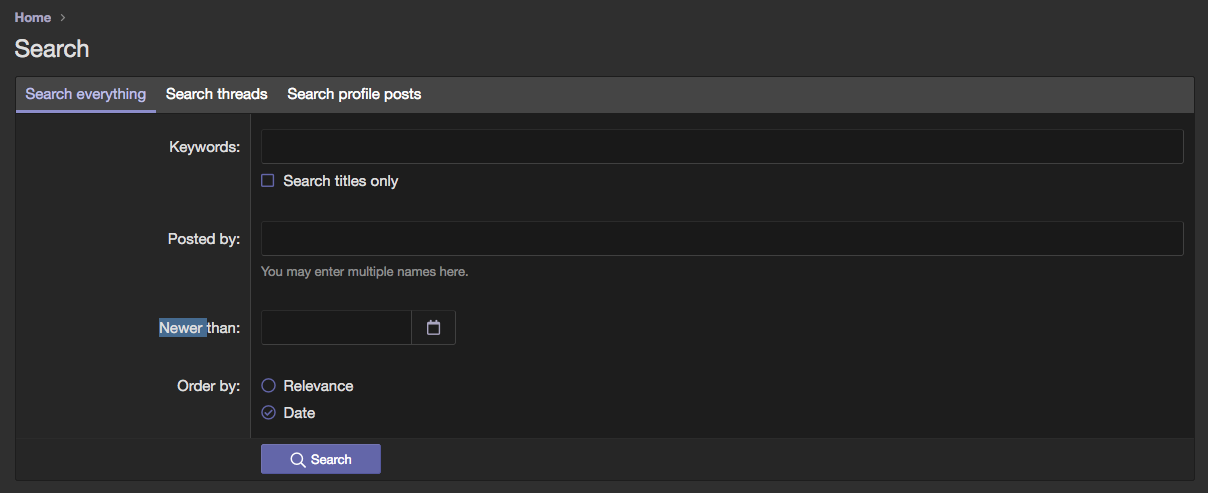Viewport: 1208px width, 493px height.
Task: Click the Search page heading
Action: click(52, 49)
